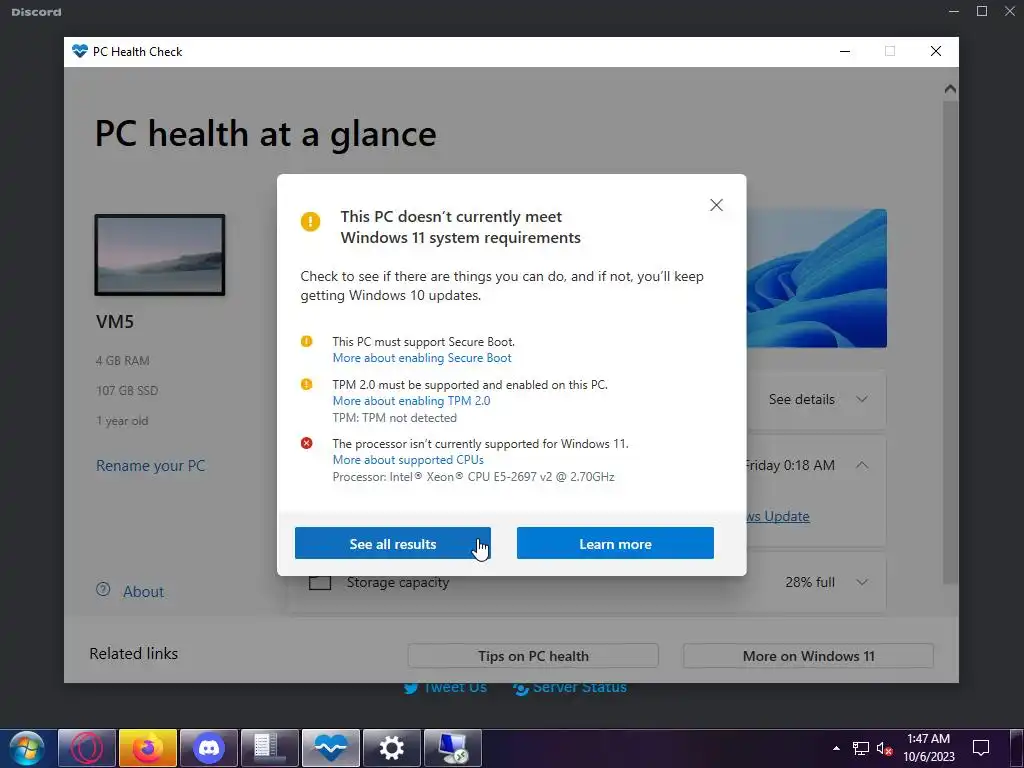
Task: Open the notification center icon
Action: [981, 748]
